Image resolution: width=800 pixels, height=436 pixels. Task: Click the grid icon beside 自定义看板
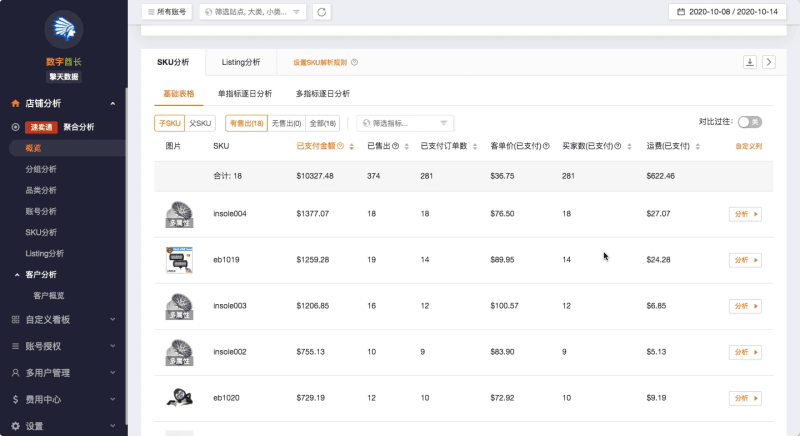point(15,320)
